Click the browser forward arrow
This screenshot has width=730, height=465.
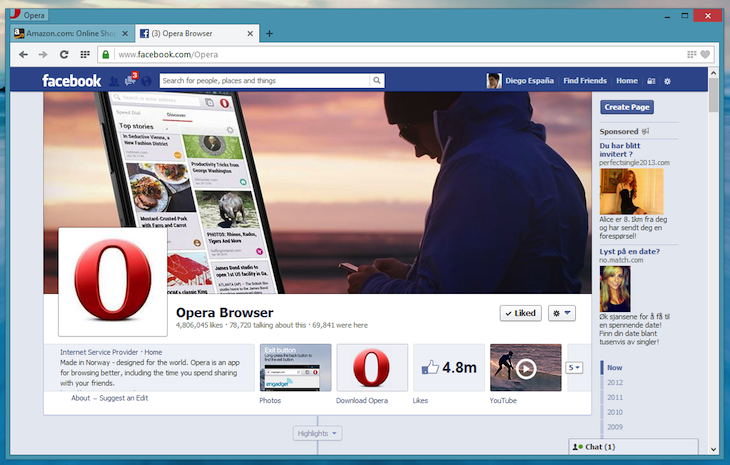click(43, 54)
